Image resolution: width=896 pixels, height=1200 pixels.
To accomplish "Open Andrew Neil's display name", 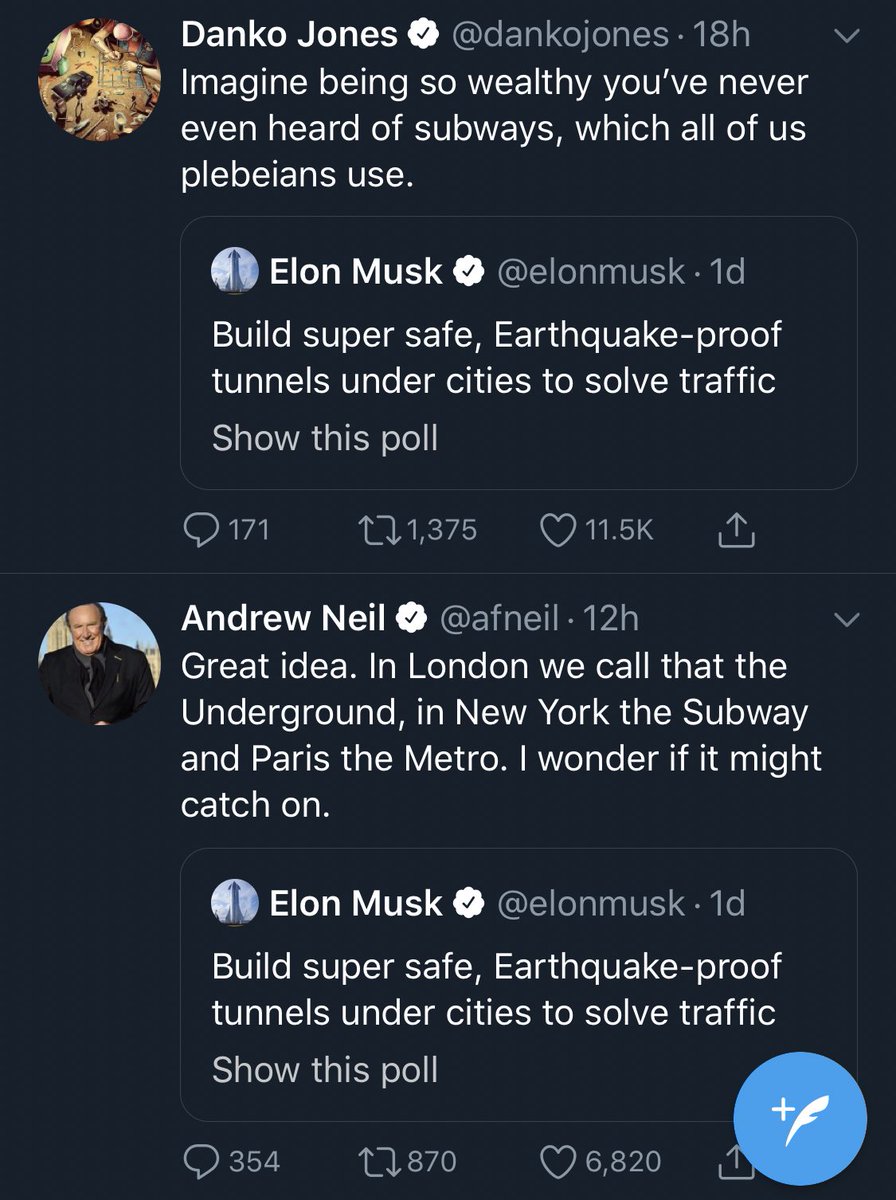I will [x=283, y=619].
